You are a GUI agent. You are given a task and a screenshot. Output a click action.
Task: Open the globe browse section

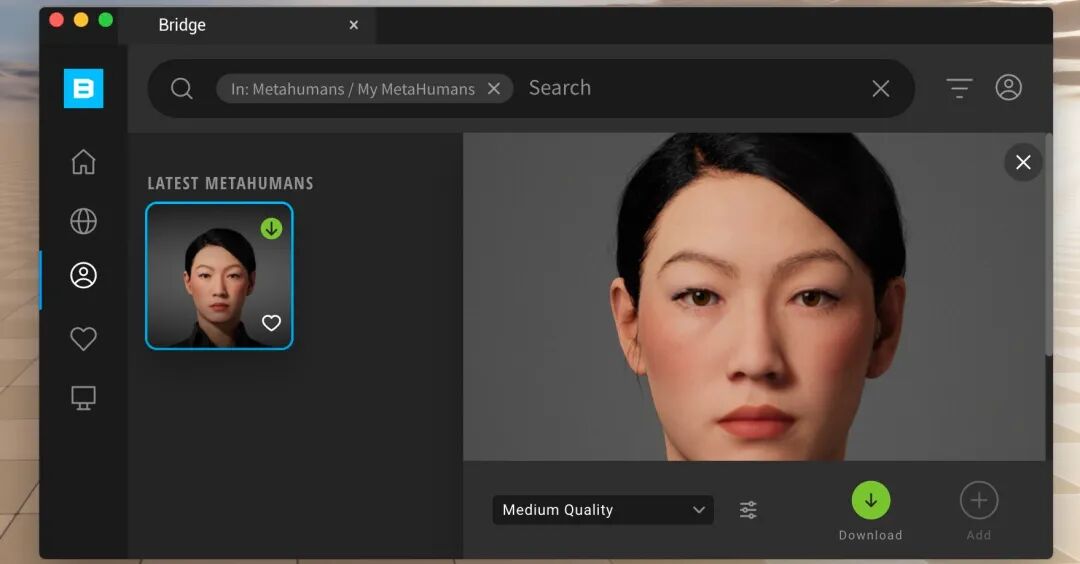(x=83, y=221)
